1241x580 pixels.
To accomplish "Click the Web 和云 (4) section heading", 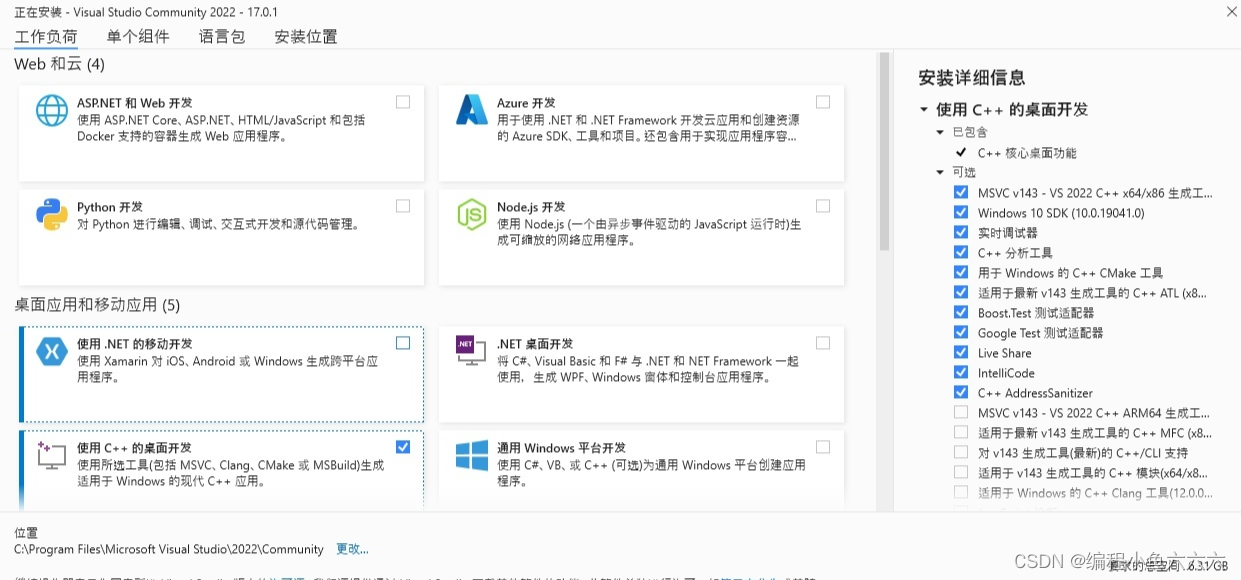I will click(59, 64).
